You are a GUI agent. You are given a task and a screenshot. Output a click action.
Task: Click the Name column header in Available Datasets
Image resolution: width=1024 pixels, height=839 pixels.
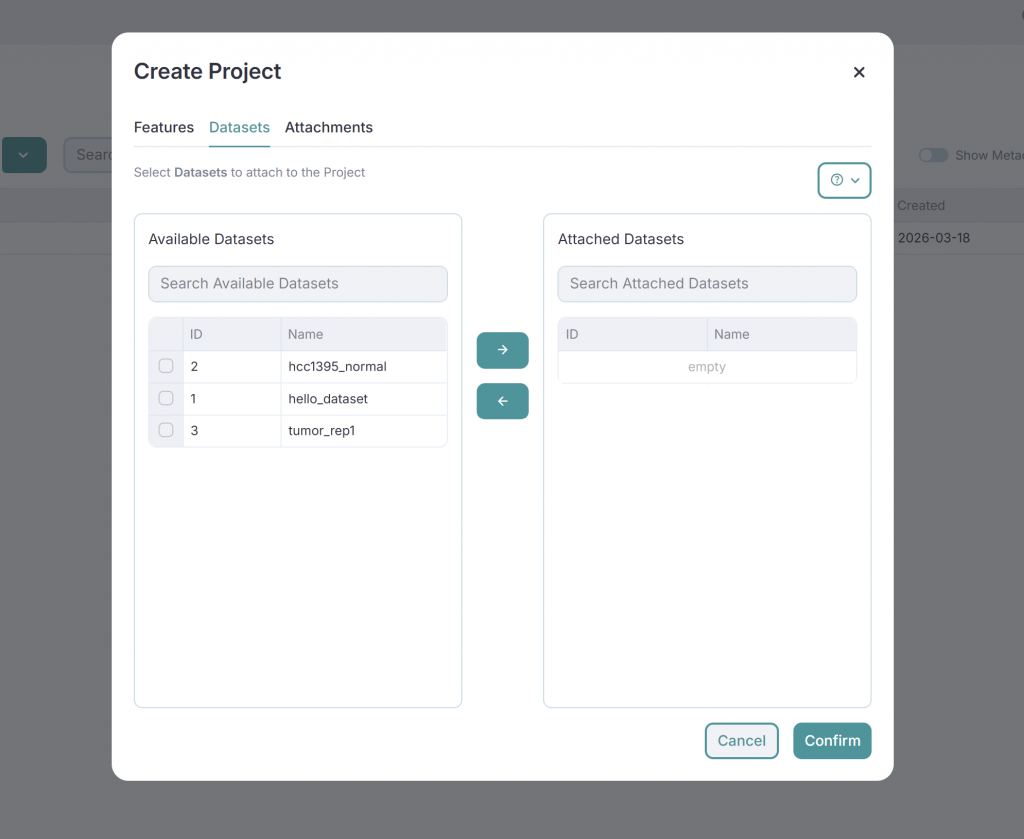(x=305, y=334)
